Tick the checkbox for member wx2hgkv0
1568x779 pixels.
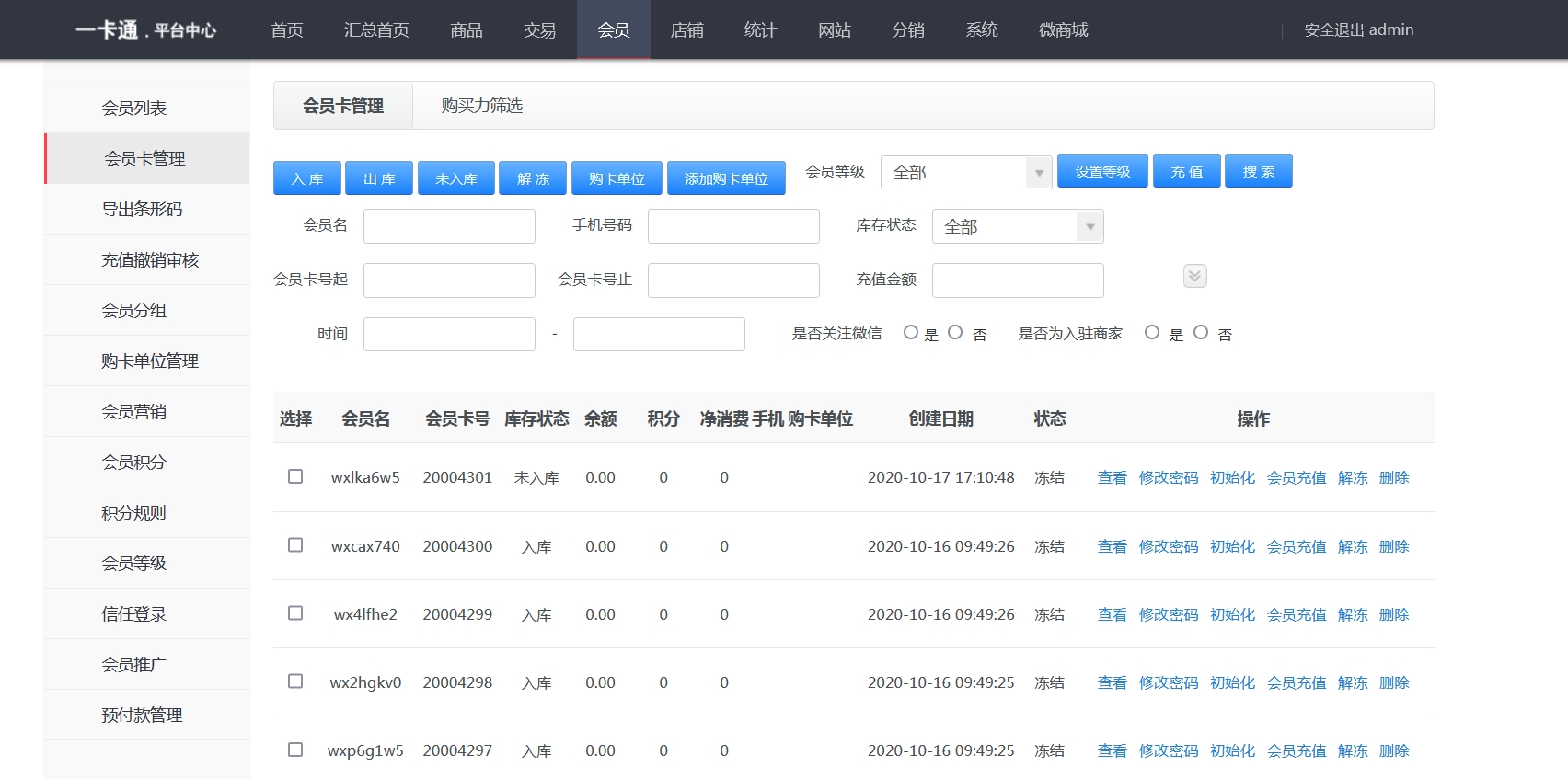click(x=295, y=682)
